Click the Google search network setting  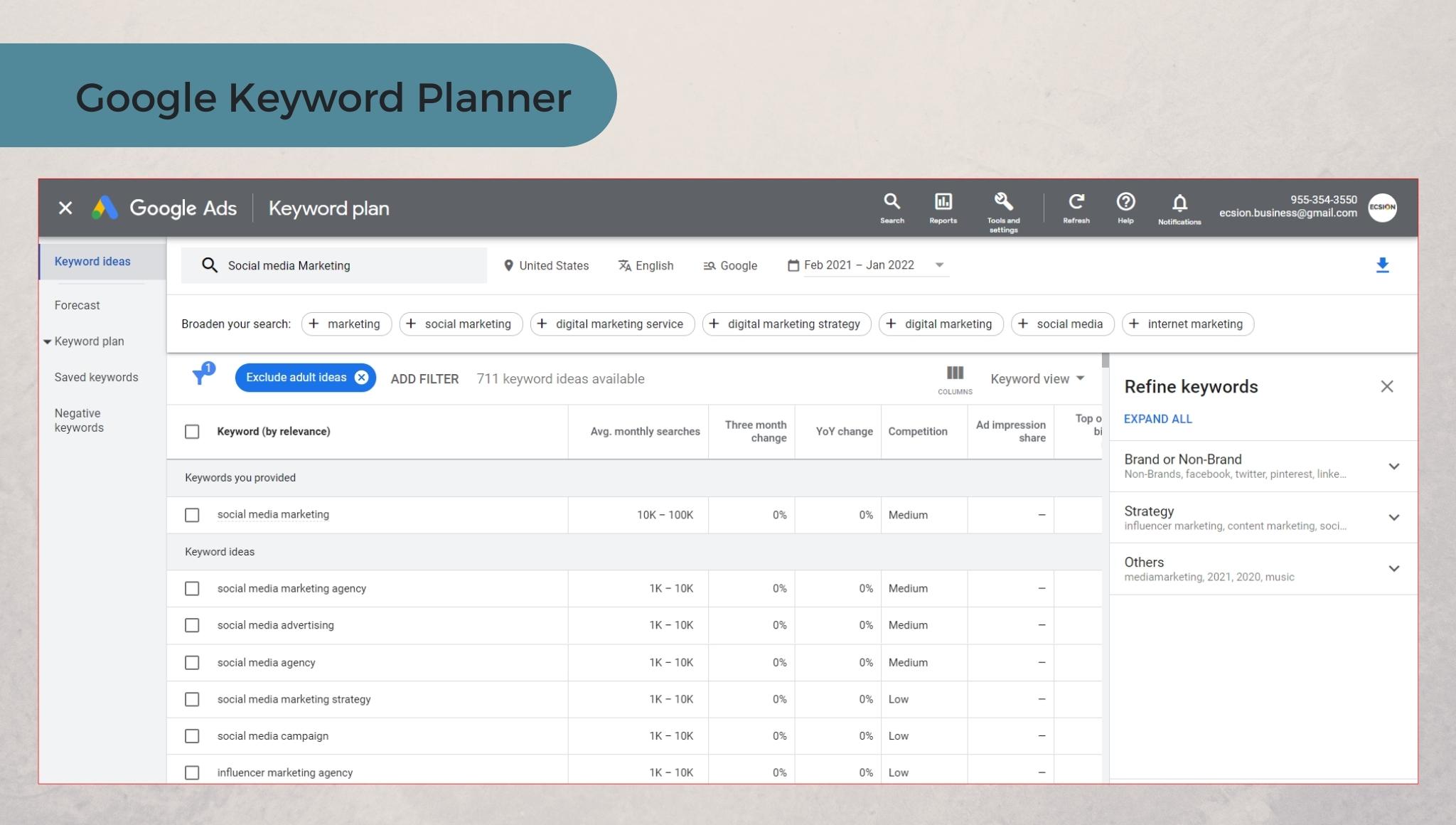click(x=730, y=265)
